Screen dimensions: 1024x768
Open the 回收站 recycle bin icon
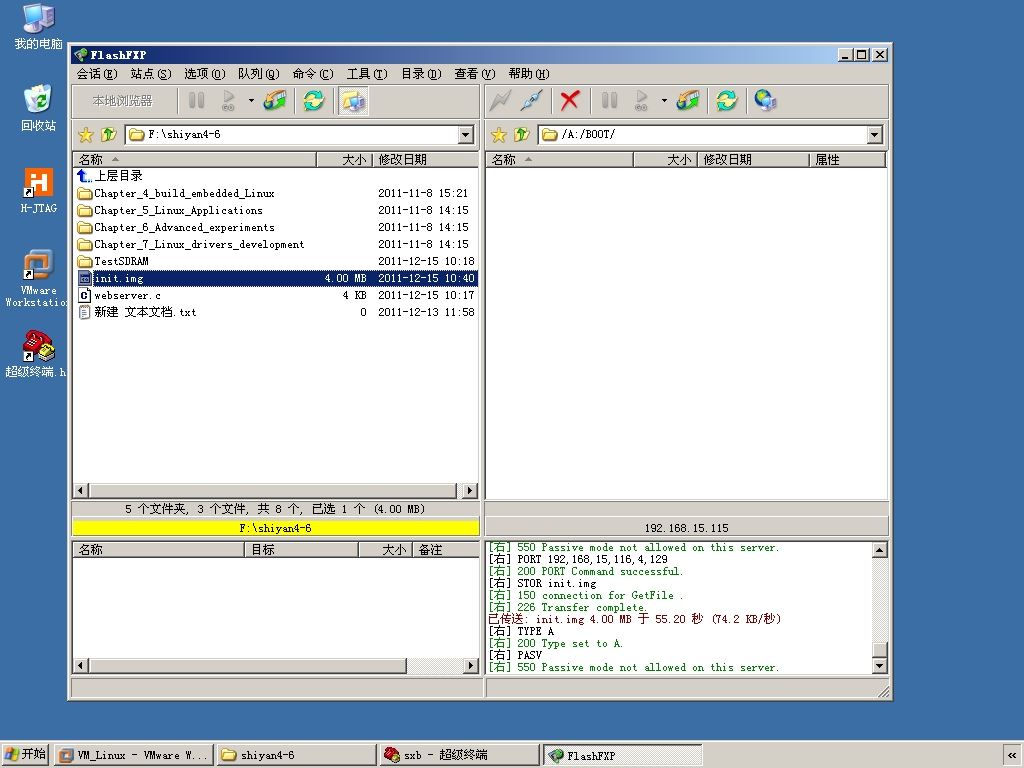(39, 108)
